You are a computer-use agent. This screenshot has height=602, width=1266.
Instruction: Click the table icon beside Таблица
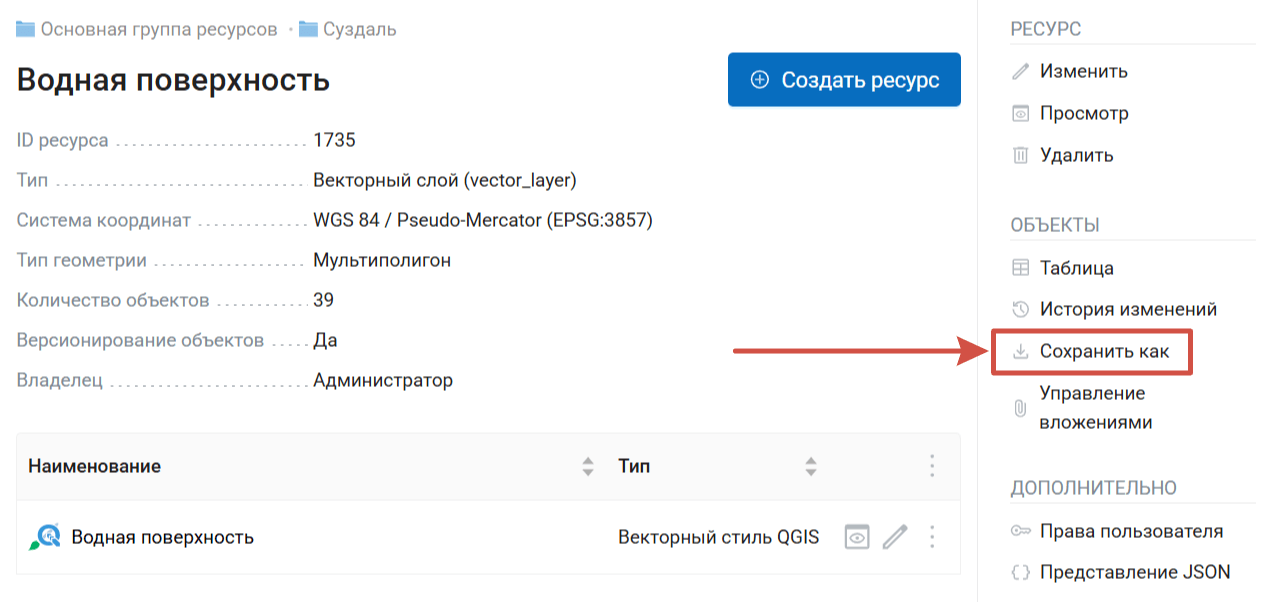(x=1020, y=268)
